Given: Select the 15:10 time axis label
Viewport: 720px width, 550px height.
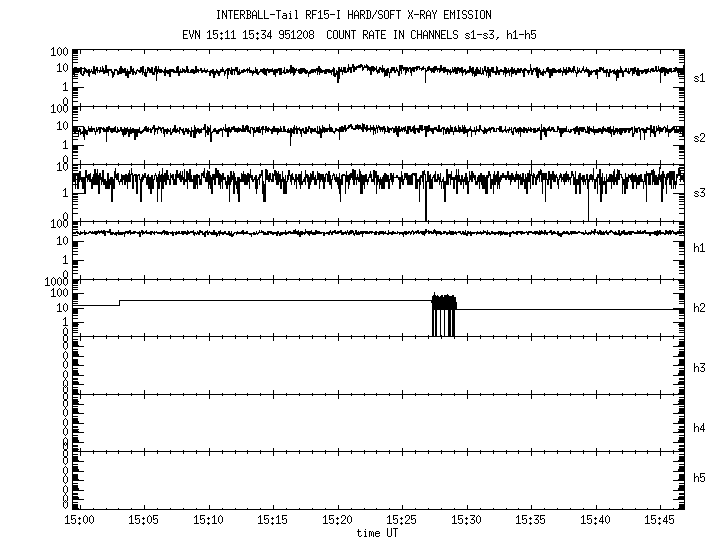Looking at the screenshot, I should click(208, 520).
